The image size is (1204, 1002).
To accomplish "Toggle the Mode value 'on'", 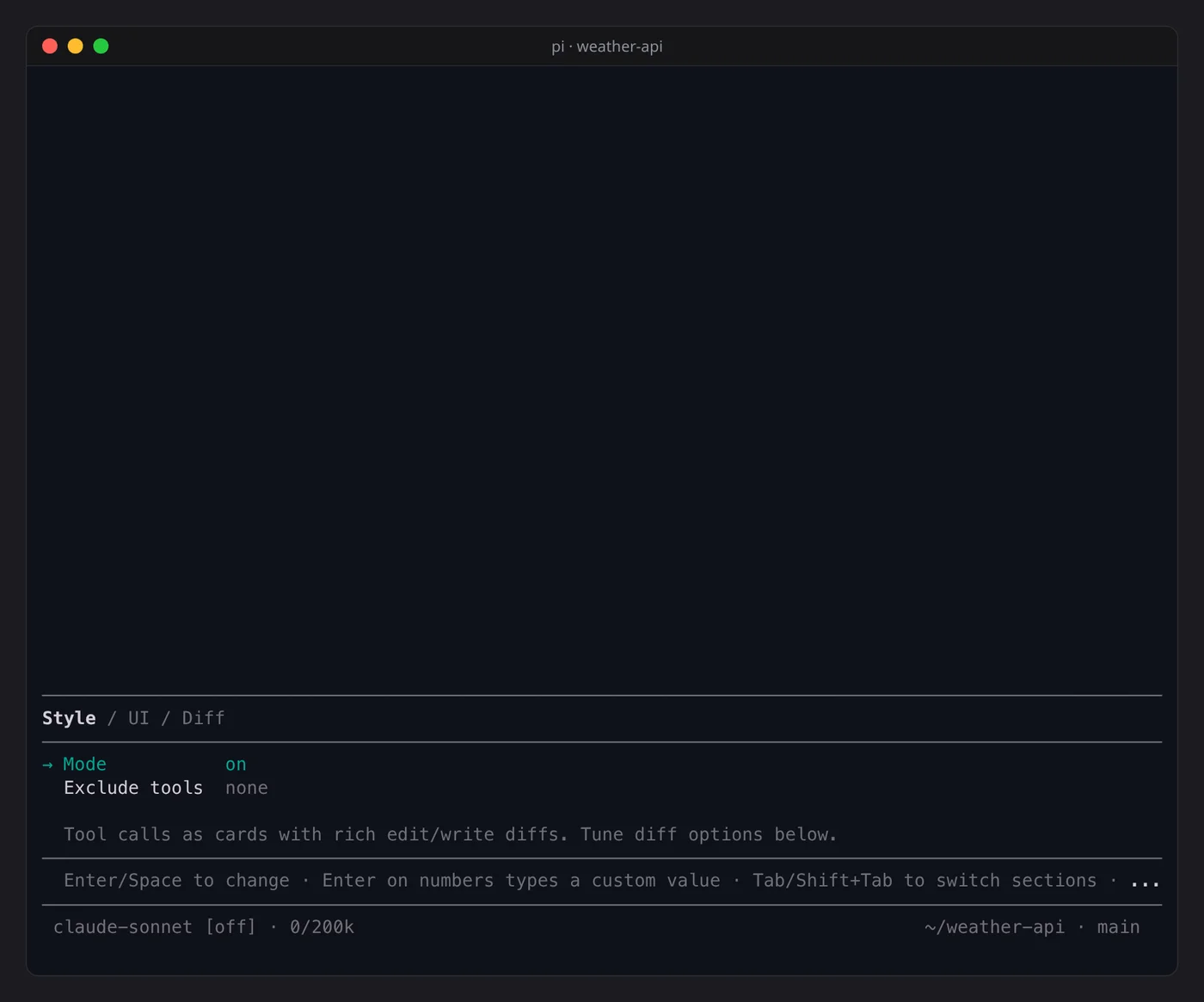I will pos(236,765).
